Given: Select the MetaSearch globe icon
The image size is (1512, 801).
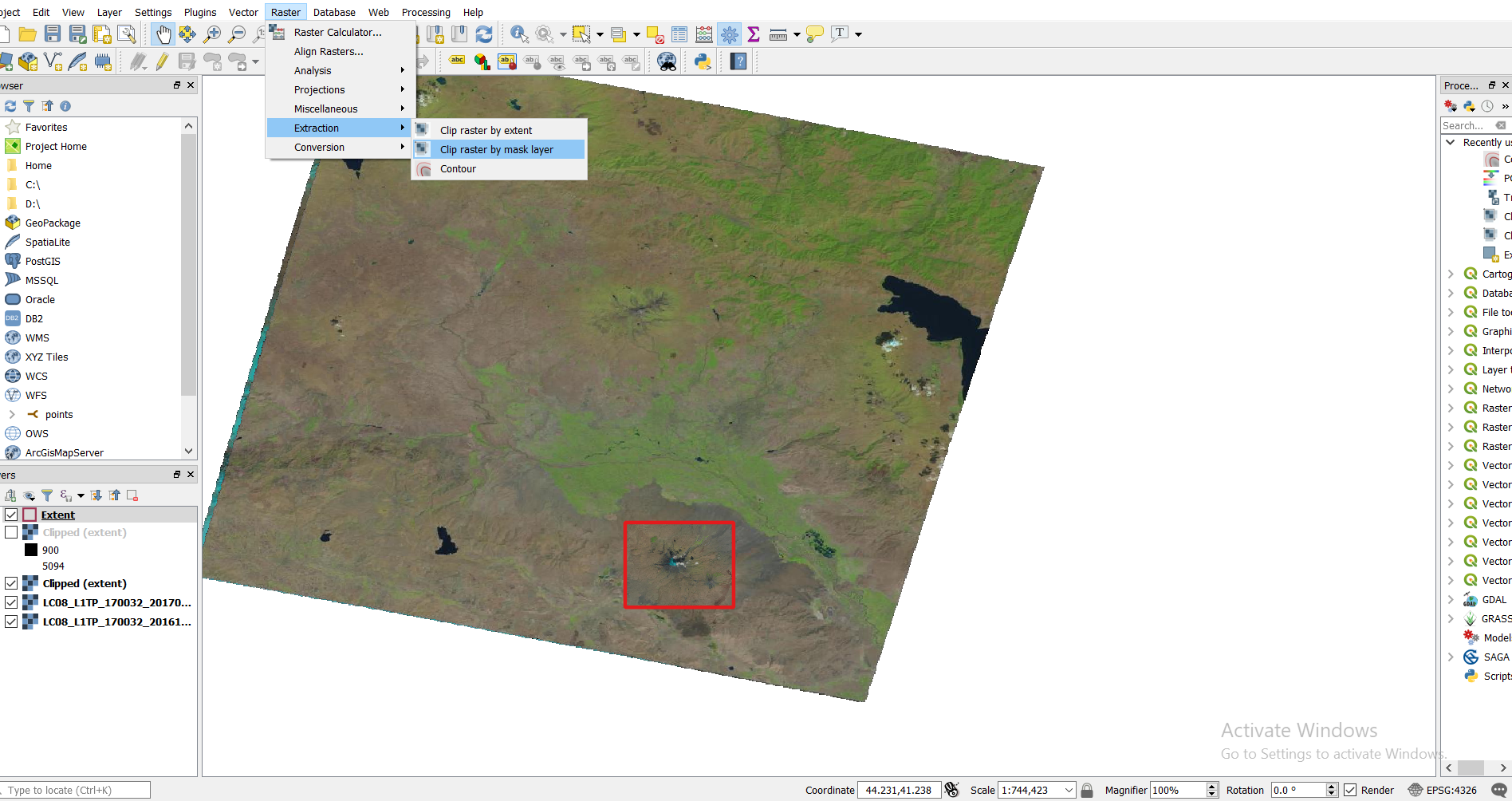Looking at the screenshot, I should click(667, 61).
